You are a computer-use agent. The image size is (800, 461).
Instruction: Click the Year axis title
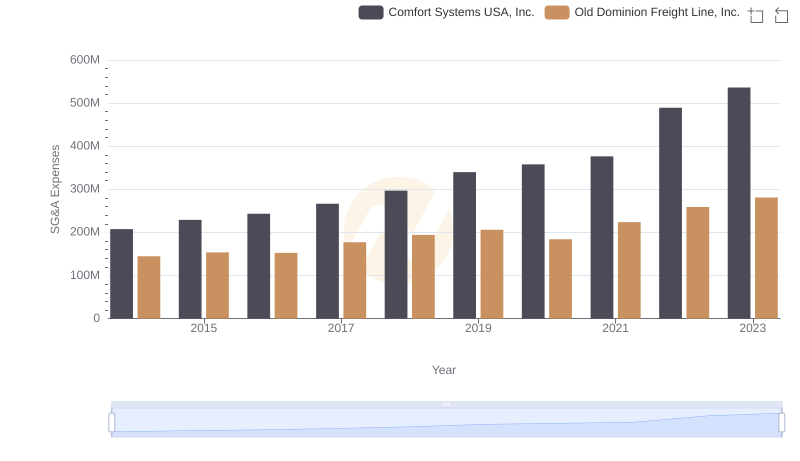444,370
